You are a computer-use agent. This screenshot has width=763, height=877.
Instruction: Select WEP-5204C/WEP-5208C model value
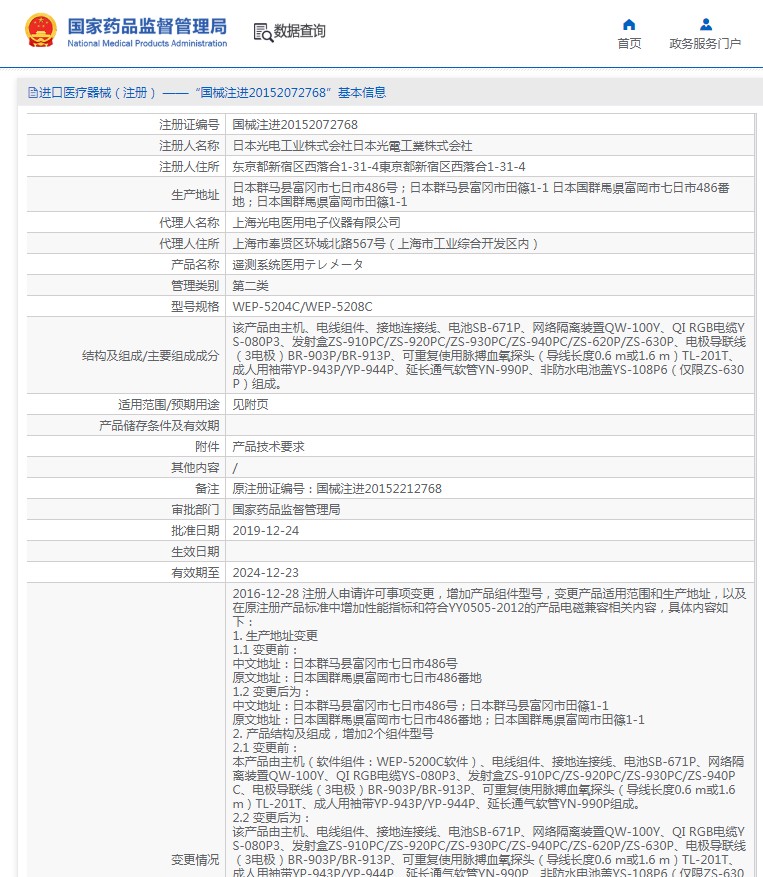pos(302,307)
